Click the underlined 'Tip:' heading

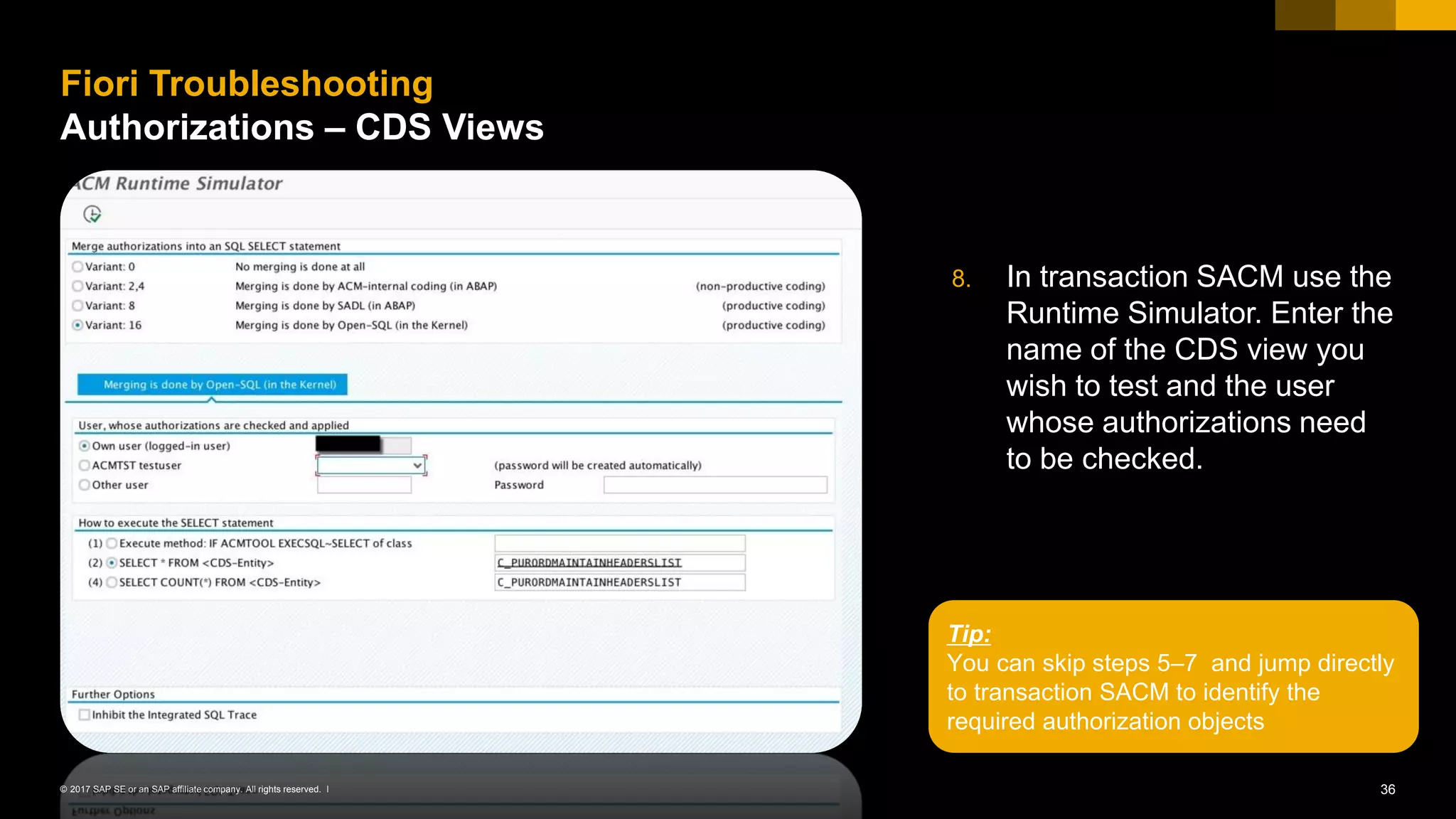969,633
